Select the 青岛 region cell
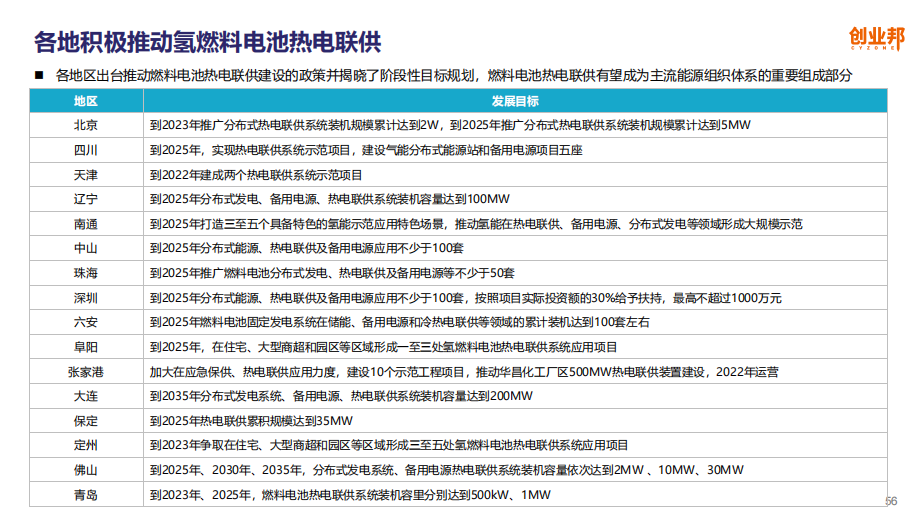Viewport: 922px width, 518px height. (x=86, y=495)
